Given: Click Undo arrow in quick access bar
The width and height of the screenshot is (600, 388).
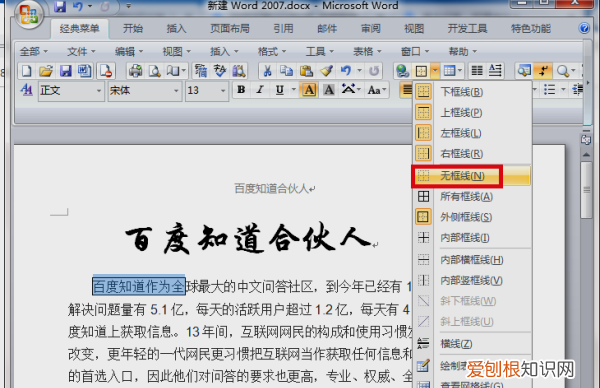Looking at the screenshot, I should pos(78,6).
